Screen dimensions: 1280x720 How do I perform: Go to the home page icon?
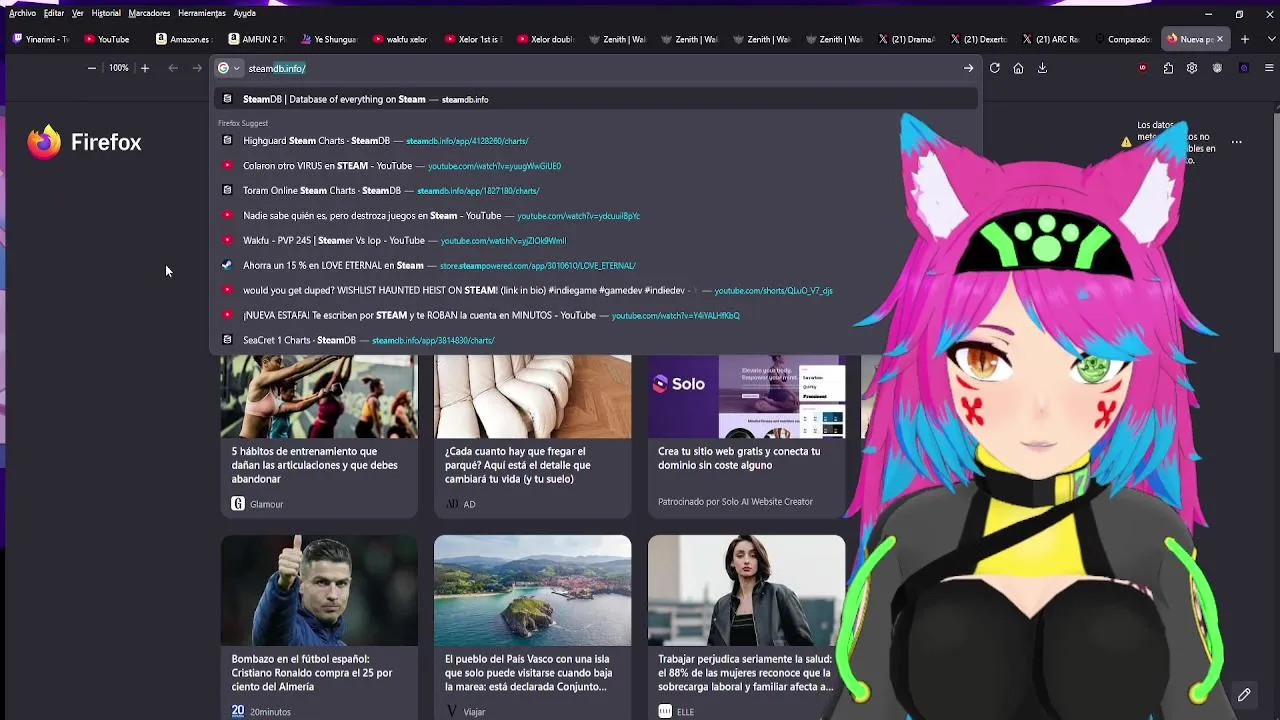[x=1018, y=68]
